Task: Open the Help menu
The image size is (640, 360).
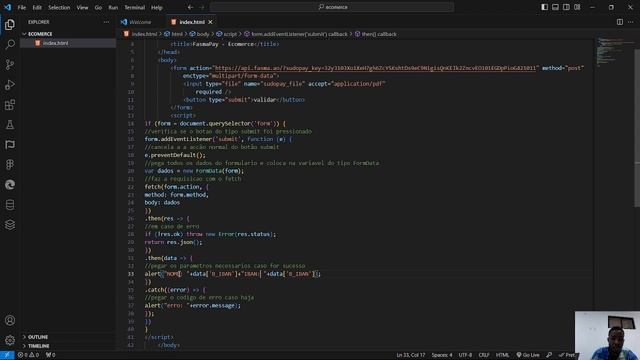Action: tap(157, 7)
